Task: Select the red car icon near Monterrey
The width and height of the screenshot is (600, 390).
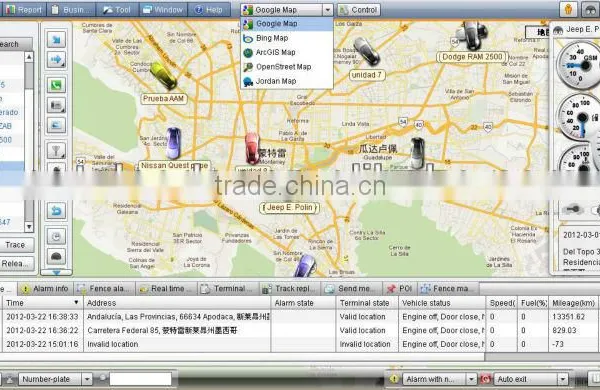Action: pos(252,148)
